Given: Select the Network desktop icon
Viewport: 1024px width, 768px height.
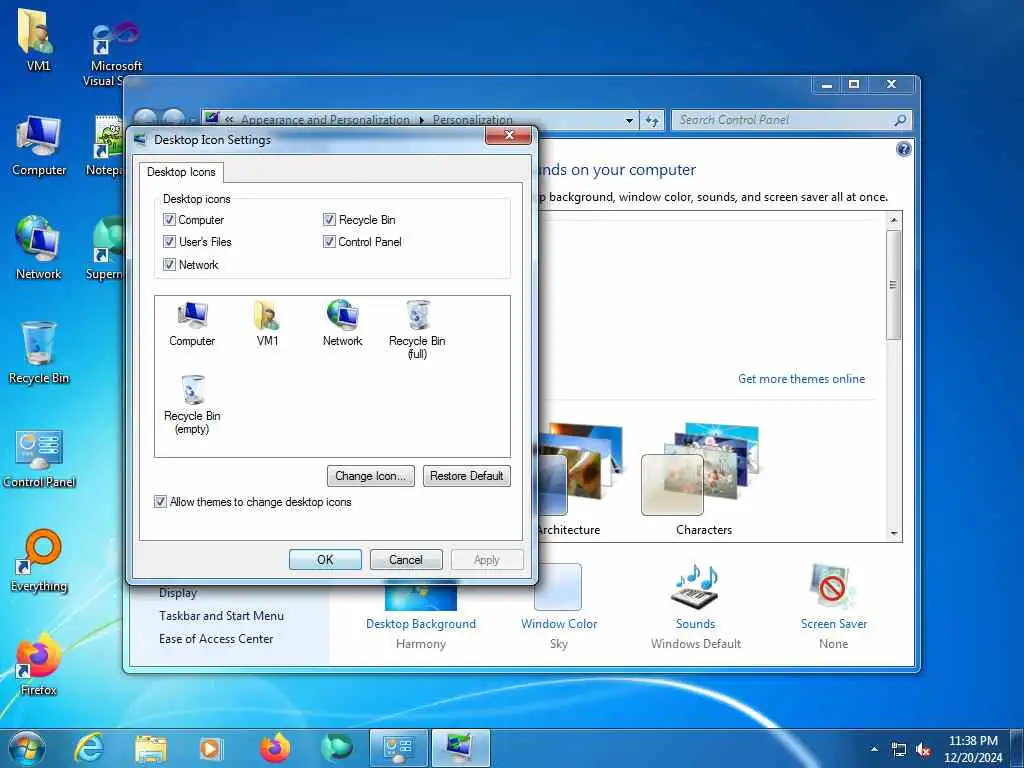Looking at the screenshot, I should (x=38, y=248).
